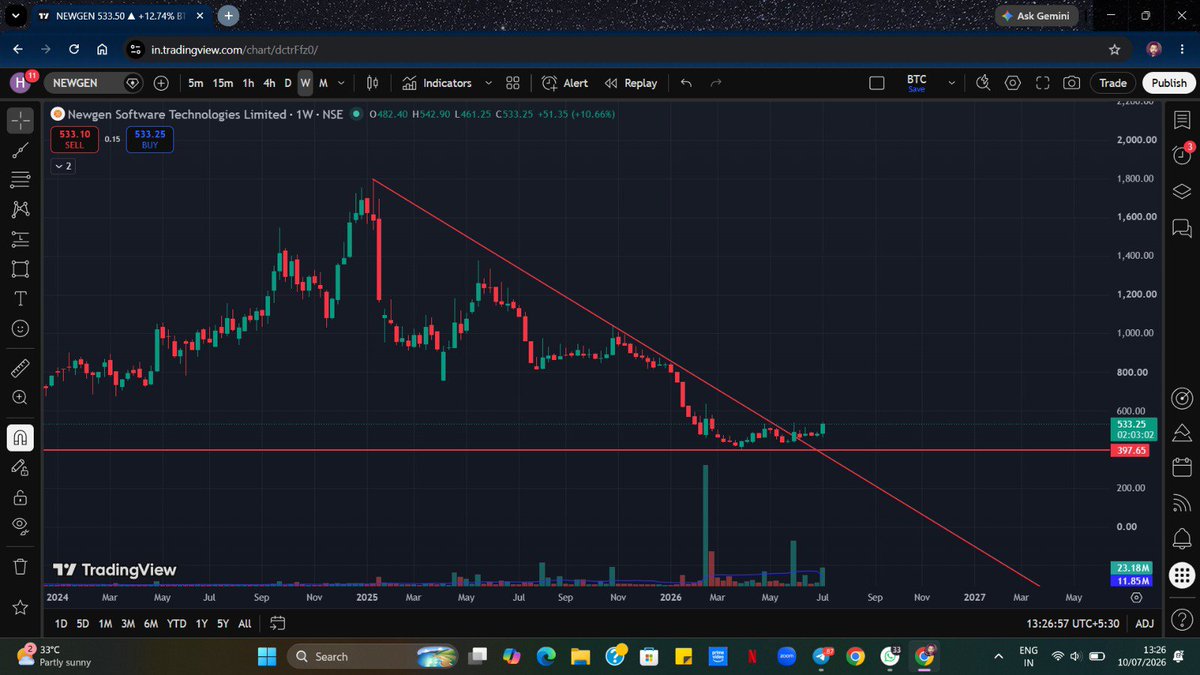Create an Alert
Viewport: 1200px width, 675px height.
(565, 83)
